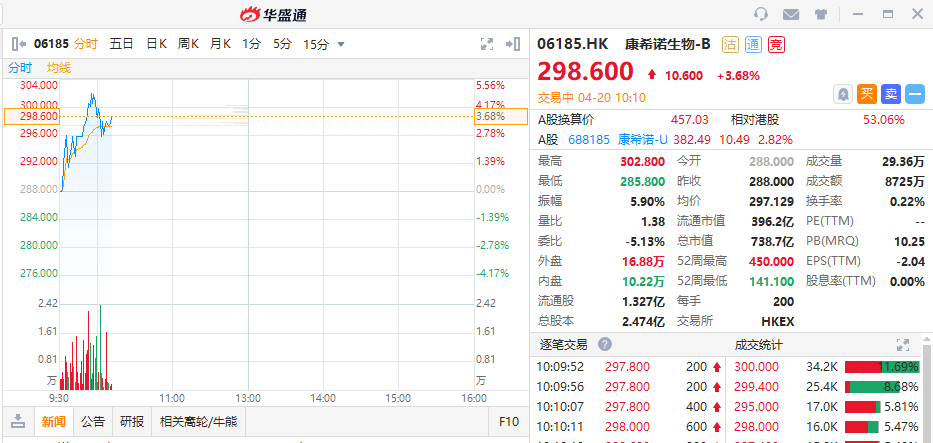Image resolution: width=933 pixels, height=443 pixels.
Task: Open the 研报 research reports tab
Action: 132,422
